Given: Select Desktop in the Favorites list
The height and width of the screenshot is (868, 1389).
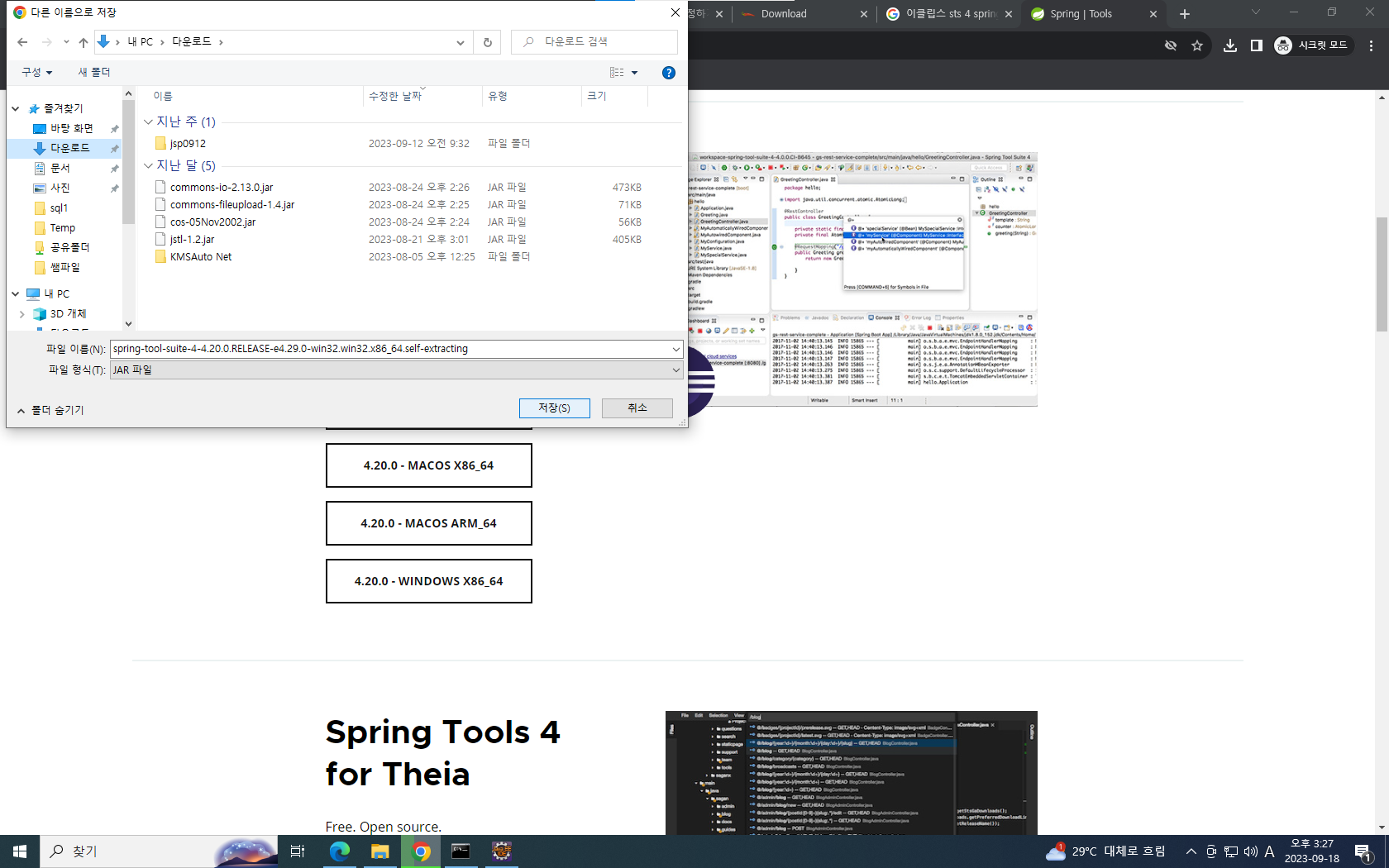Looking at the screenshot, I should (72, 128).
